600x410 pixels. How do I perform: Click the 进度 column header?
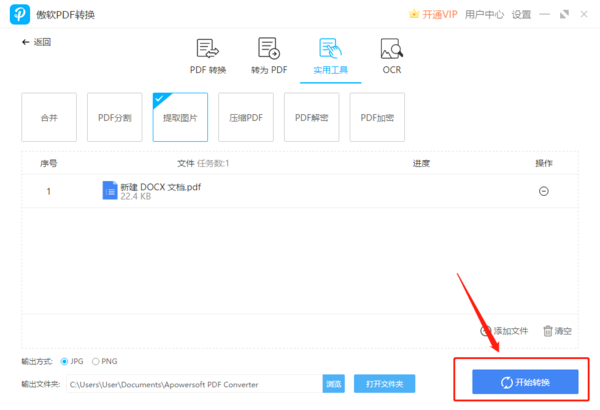[421, 163]
